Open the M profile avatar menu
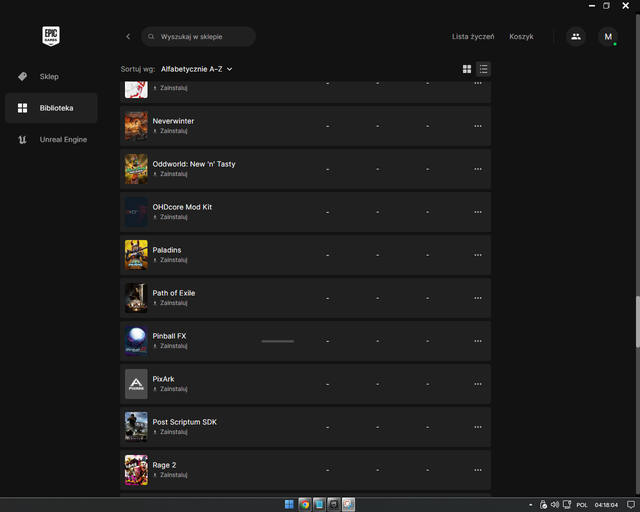Screen dimensions: 640x512 click(x=608, y=36)
